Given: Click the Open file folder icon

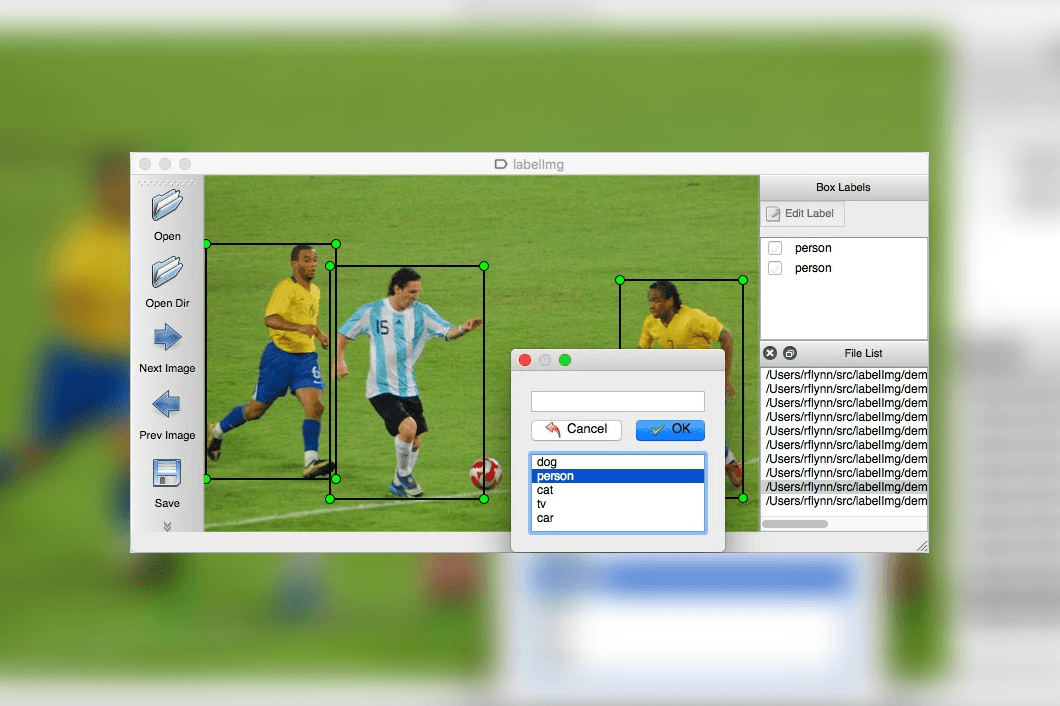Looking at the screenshot, I should click(167, 205).
